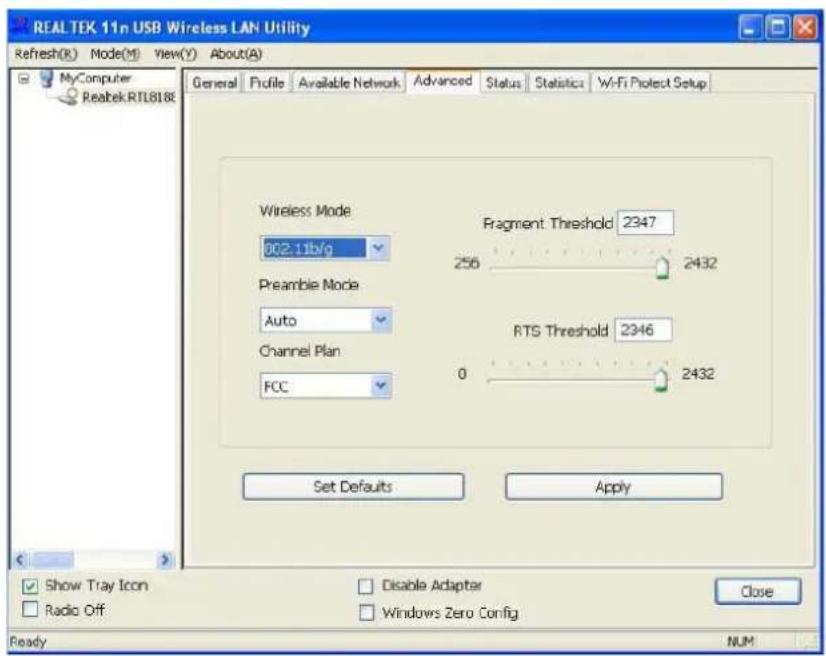The image size is (826, 656).
Task: Open the Wireless Mode dropdown
Action: [378, 248]
